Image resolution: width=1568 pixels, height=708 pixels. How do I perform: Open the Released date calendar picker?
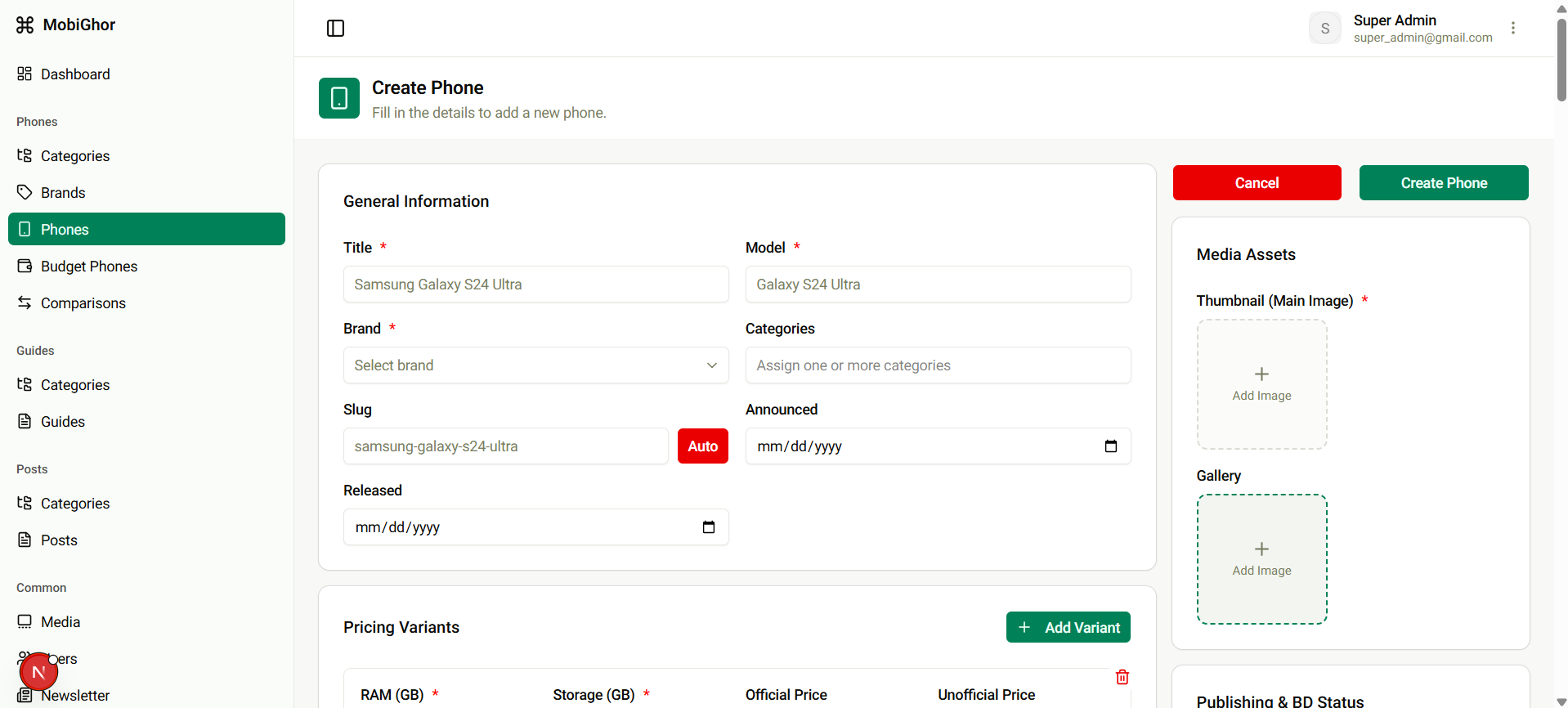tap(708, 527)
